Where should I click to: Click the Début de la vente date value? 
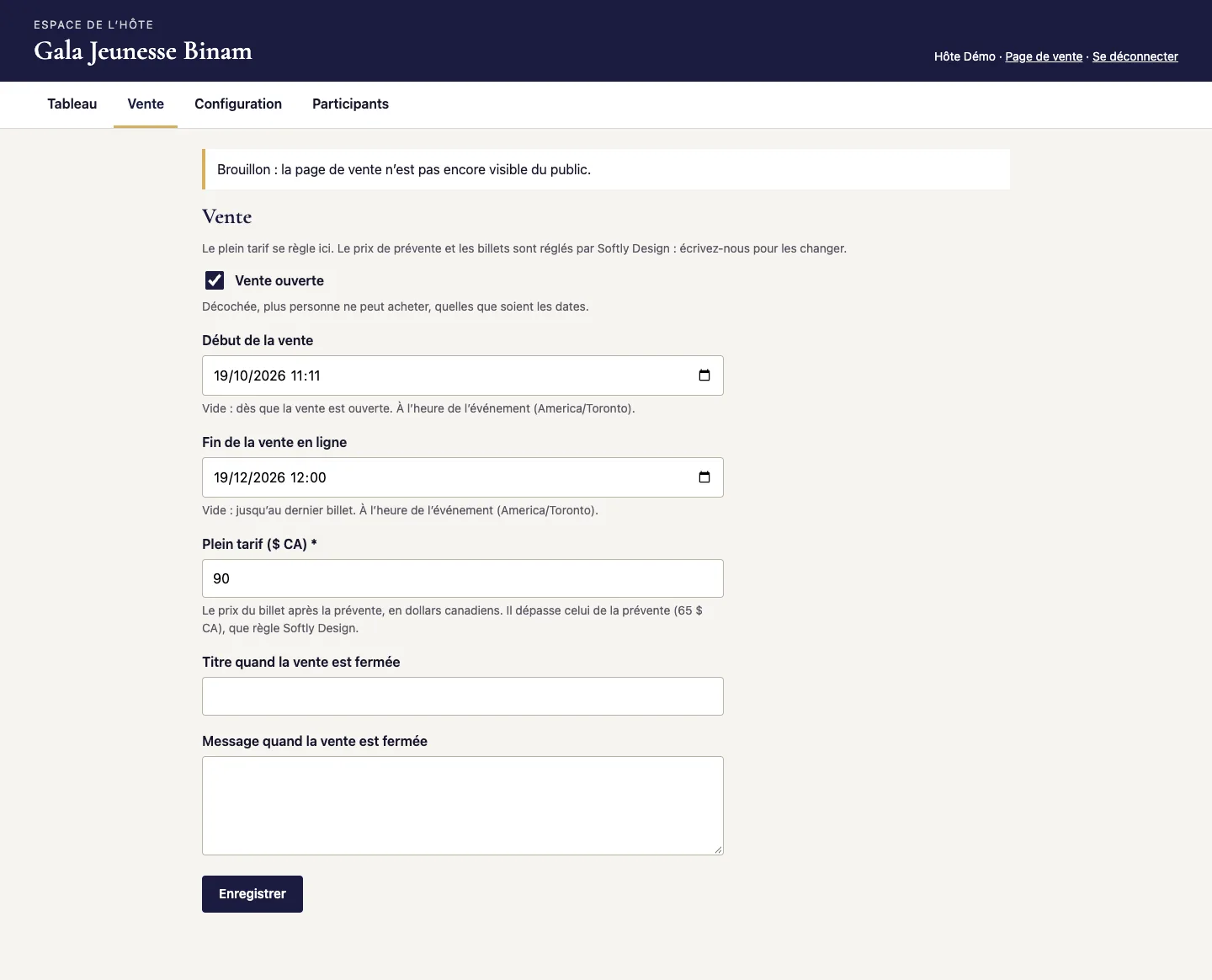pos(267,375)
